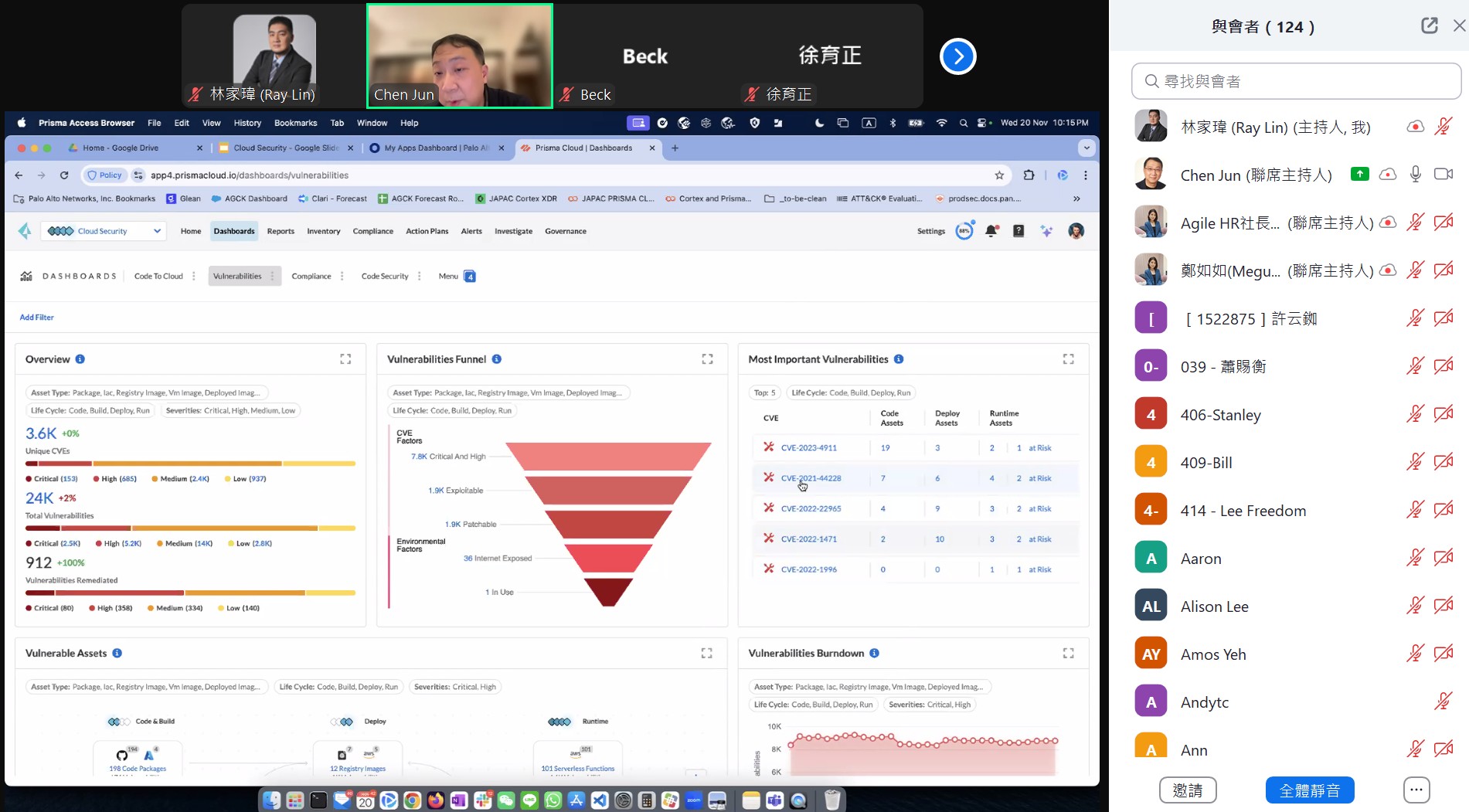The width and height of the screenshot is (1469, 812).
Task: Open the Inventory navigation tab
Action: (323, 231)
